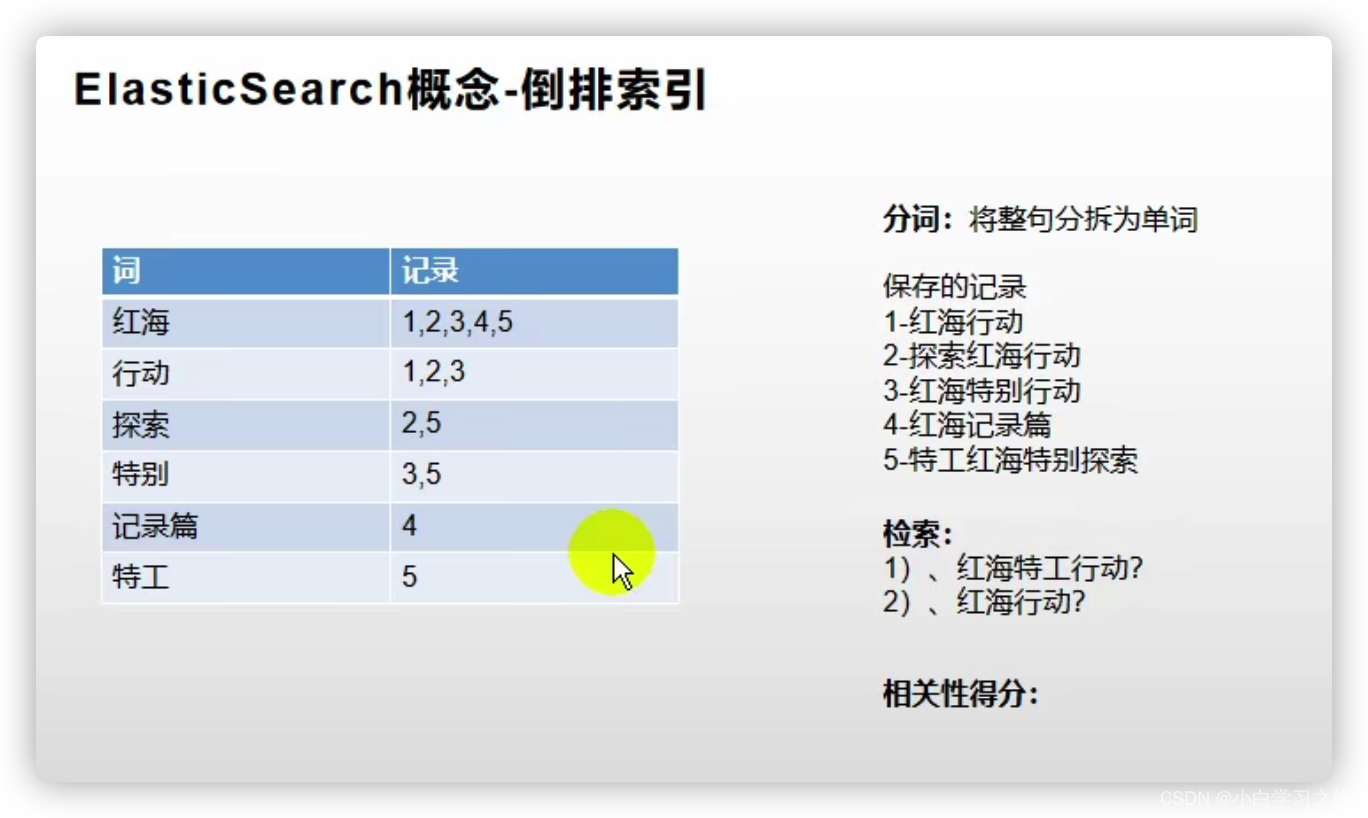Click the cell with value '1,2,3'
Viewport: 1368px width, 818px height.
534,374
